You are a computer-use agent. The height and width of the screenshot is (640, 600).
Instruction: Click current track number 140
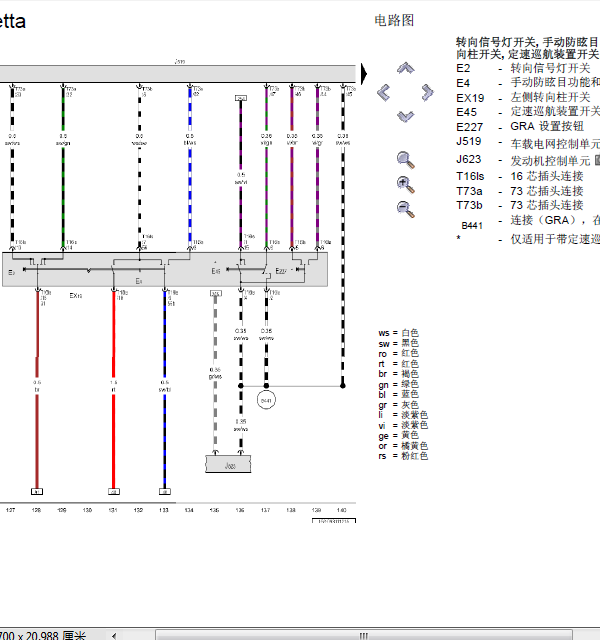[x=342, y=510]
